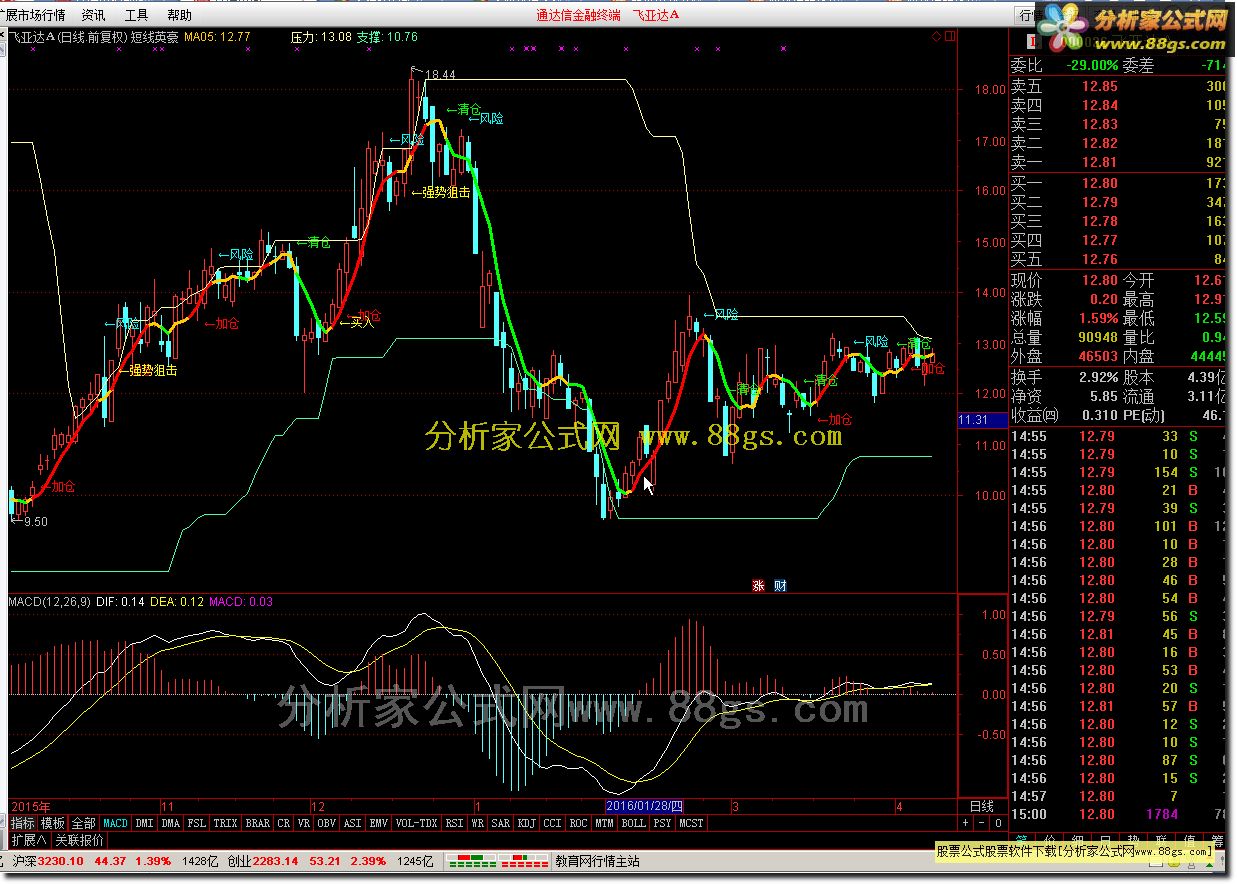Click the split-window square icon beside the diamond
The height and width of the screenshot is (884, 1237).
pyautogui.click(x=949, y=36)
